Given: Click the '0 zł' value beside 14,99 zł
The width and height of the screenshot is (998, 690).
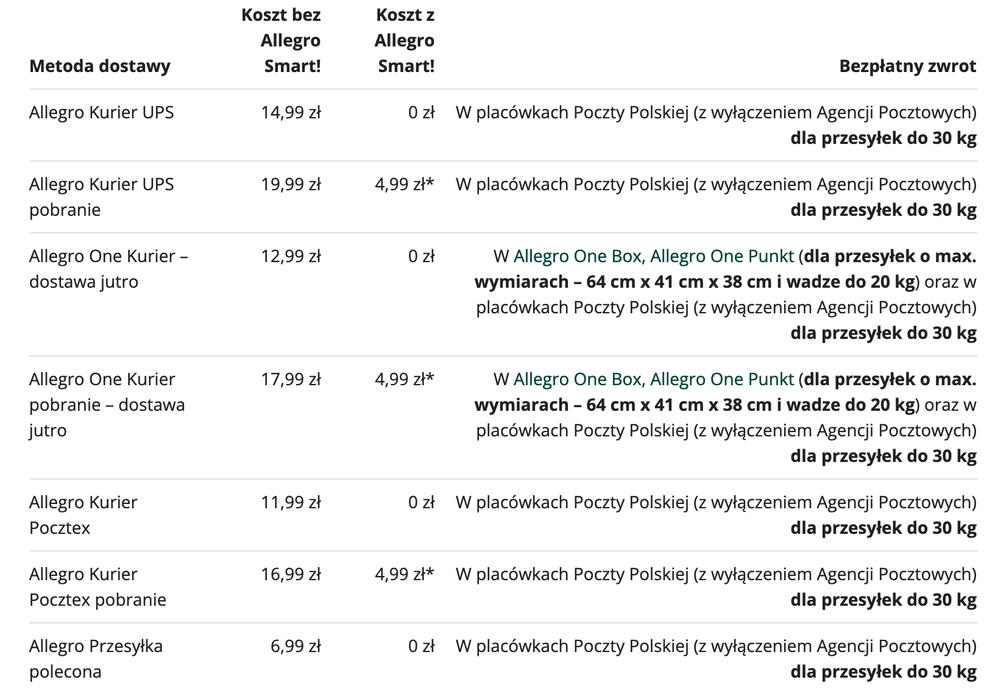Looking at the screenshot, I should click(421, 113).
